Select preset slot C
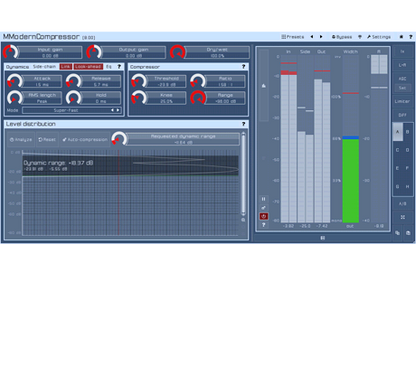The width and height of the screenshot is (416, 376). click(397, 150)
